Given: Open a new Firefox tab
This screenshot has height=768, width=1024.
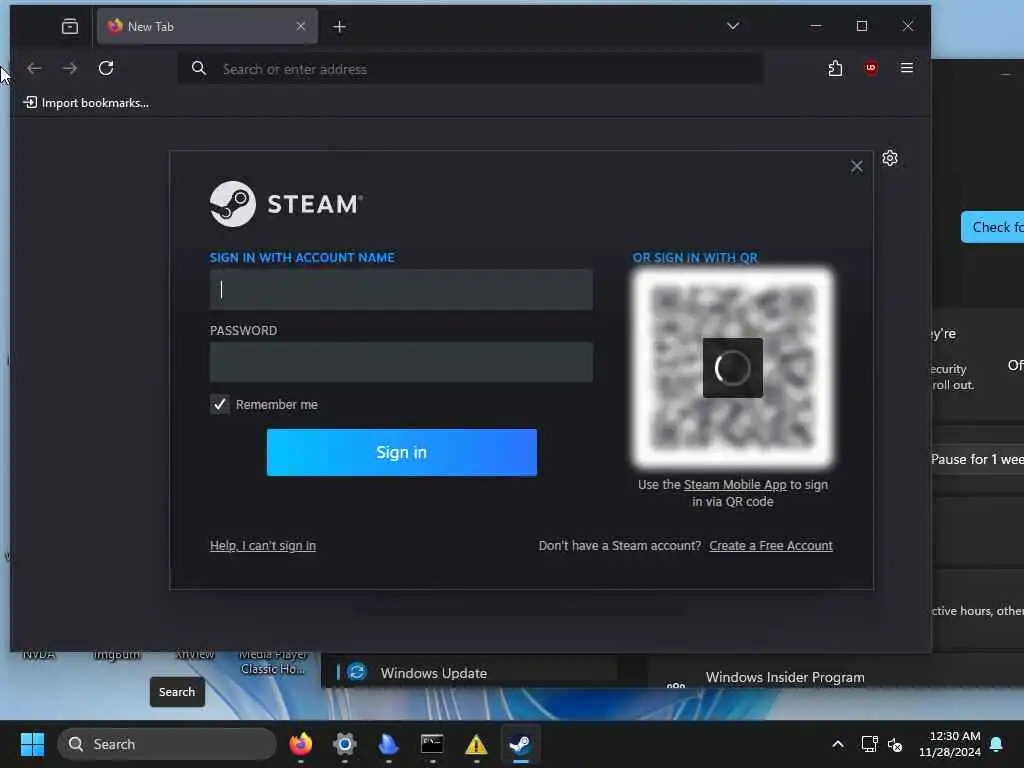Looking at the screenshot, I should [340, 27].
